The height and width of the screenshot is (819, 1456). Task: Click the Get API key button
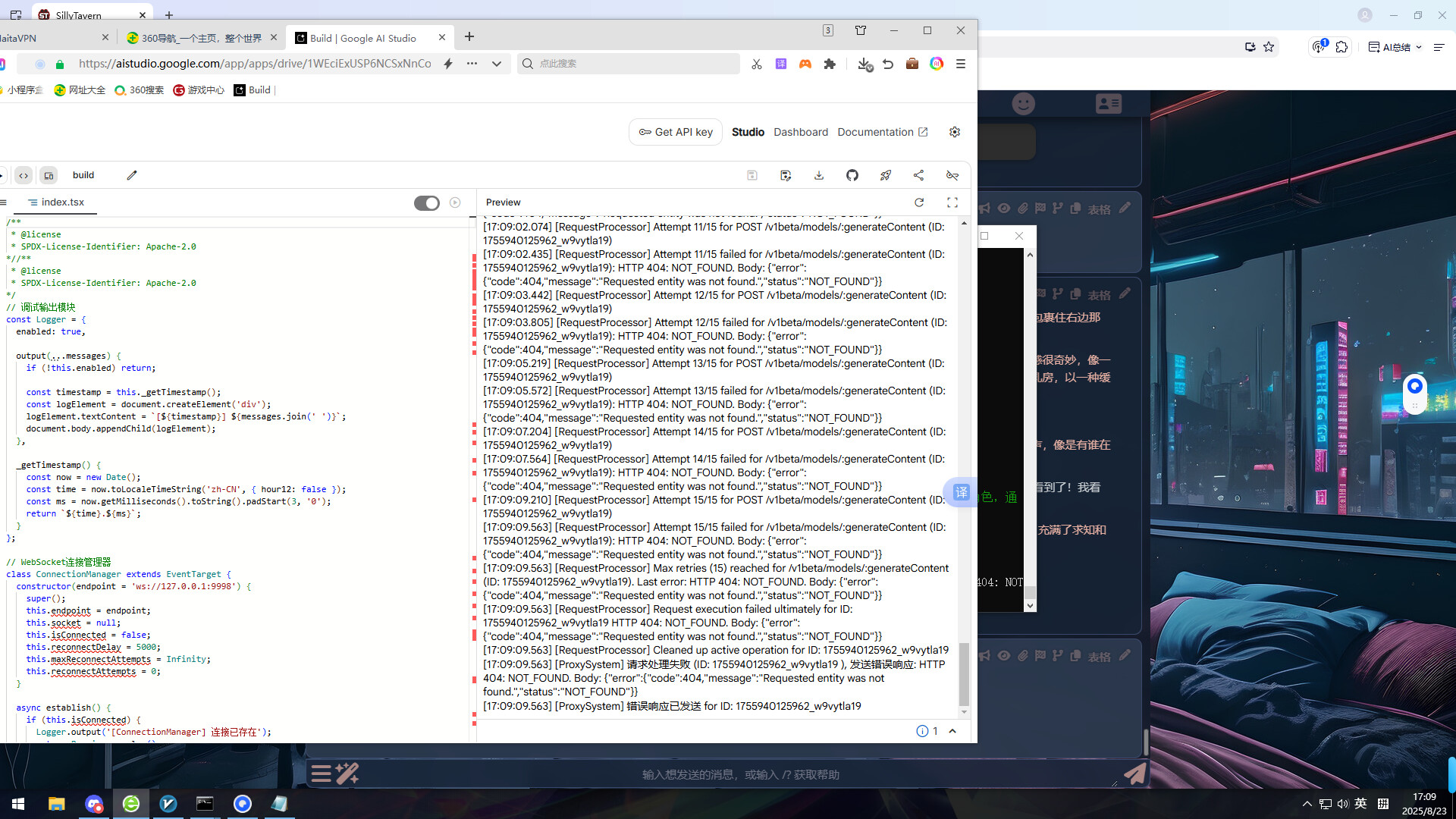[675, 132]
